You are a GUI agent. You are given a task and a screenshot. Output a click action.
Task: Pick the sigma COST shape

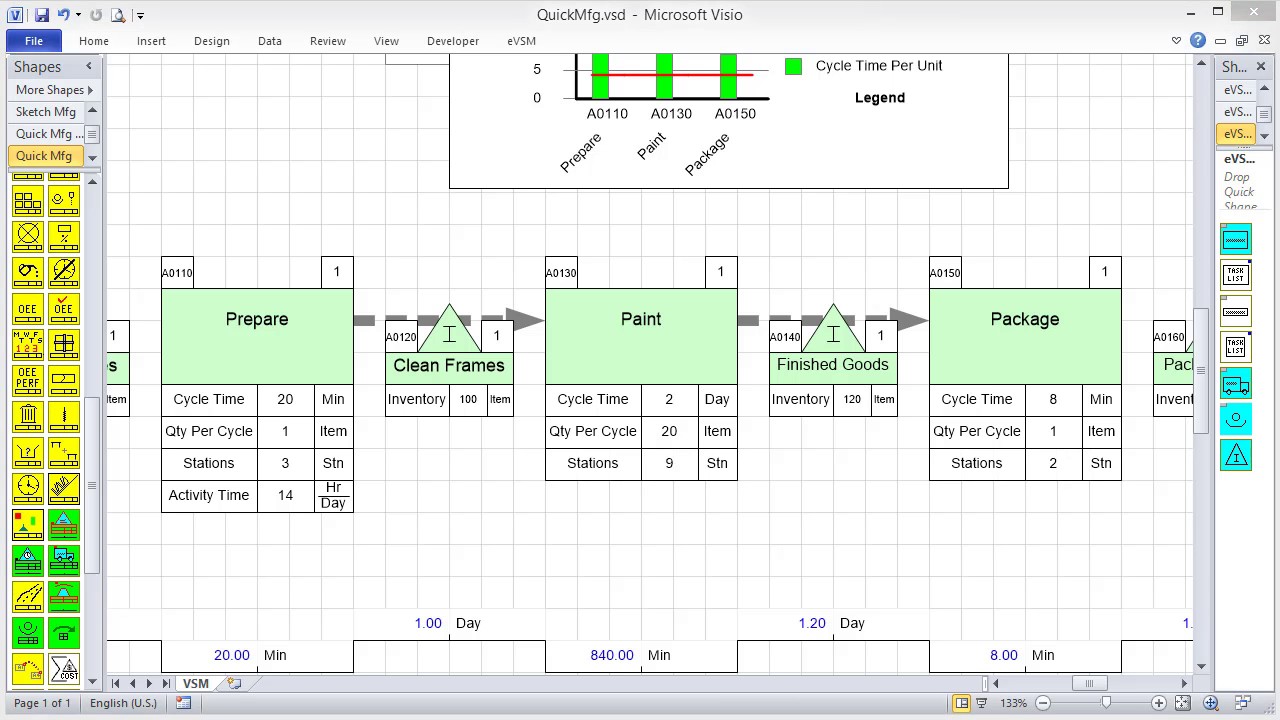coord(64,668)
